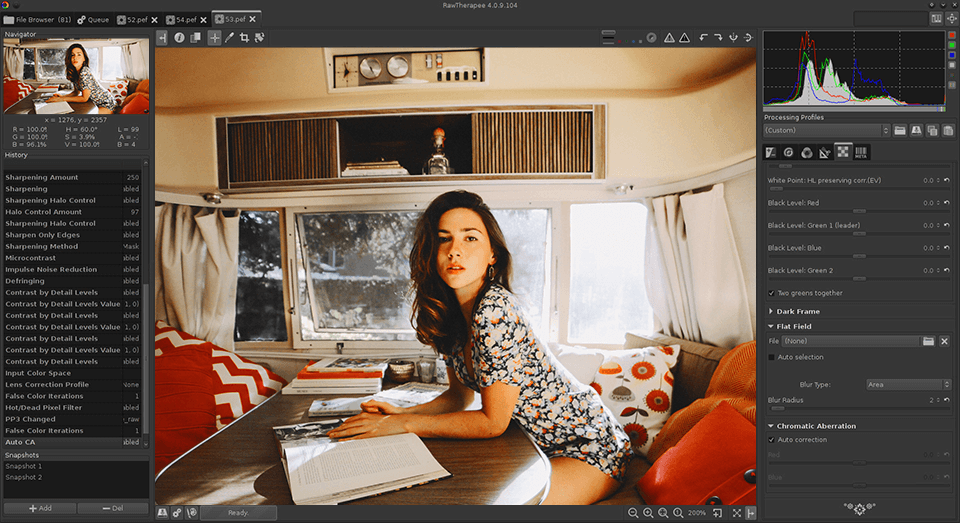
Task: Zoom out of the preview
Action: [x=633, y=513]
